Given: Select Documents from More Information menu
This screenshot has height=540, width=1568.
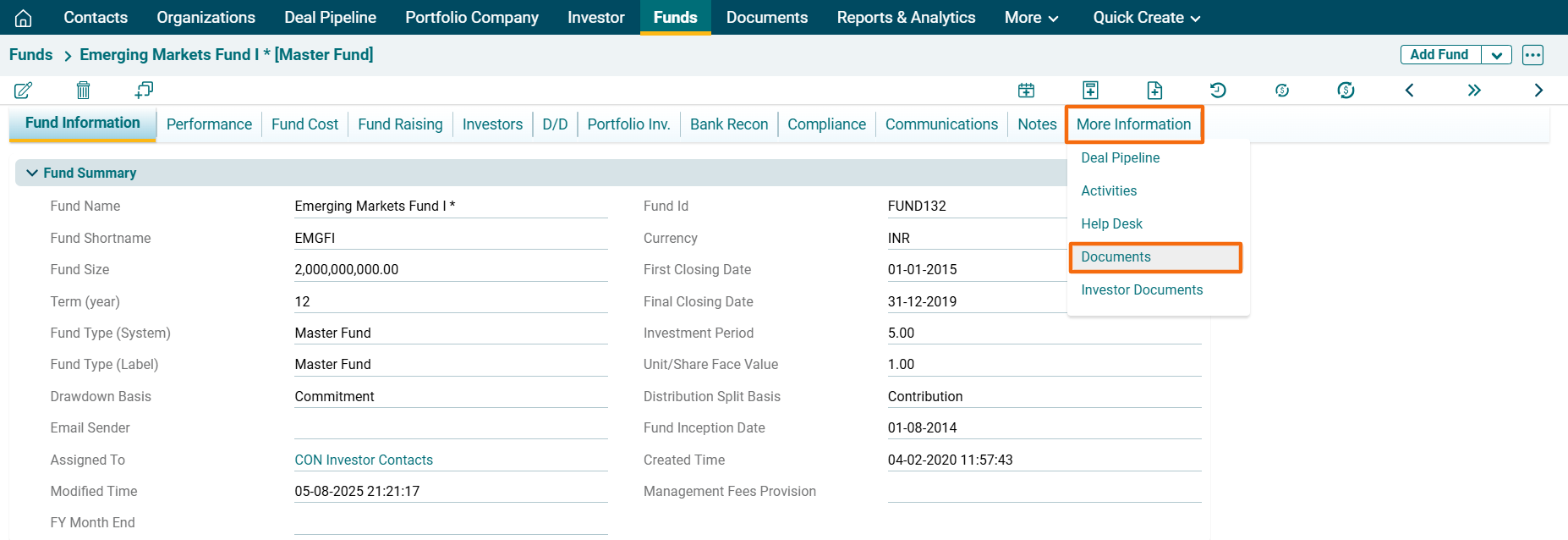Looking at the screenshot, I should point(1116,257).
